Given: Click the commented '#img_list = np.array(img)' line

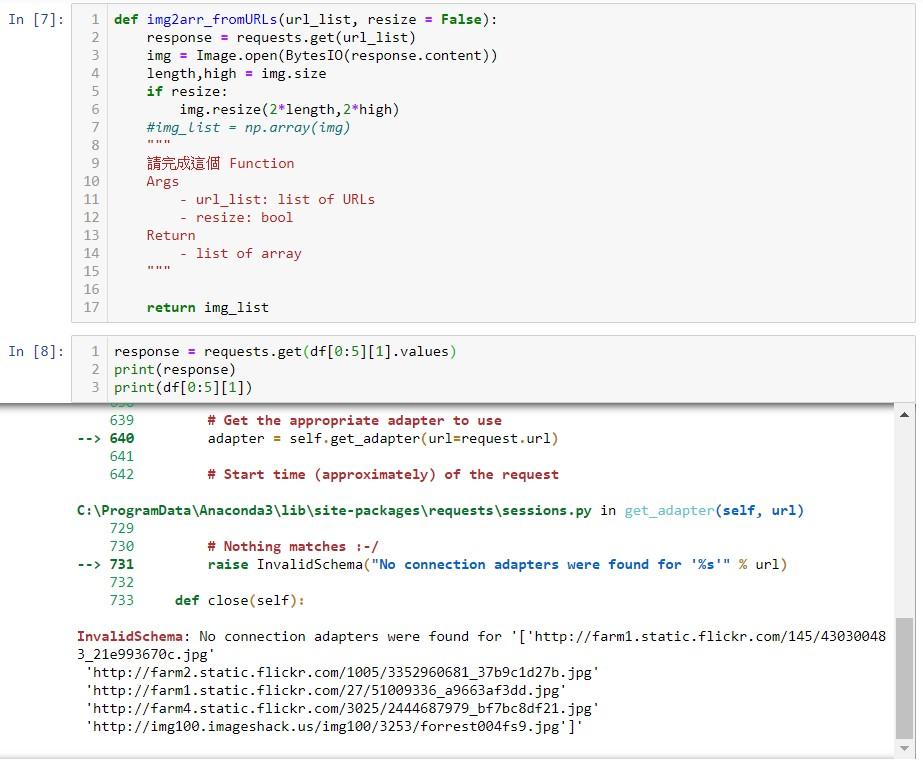Looking at the screenshot, I should [x=248, y=128].
